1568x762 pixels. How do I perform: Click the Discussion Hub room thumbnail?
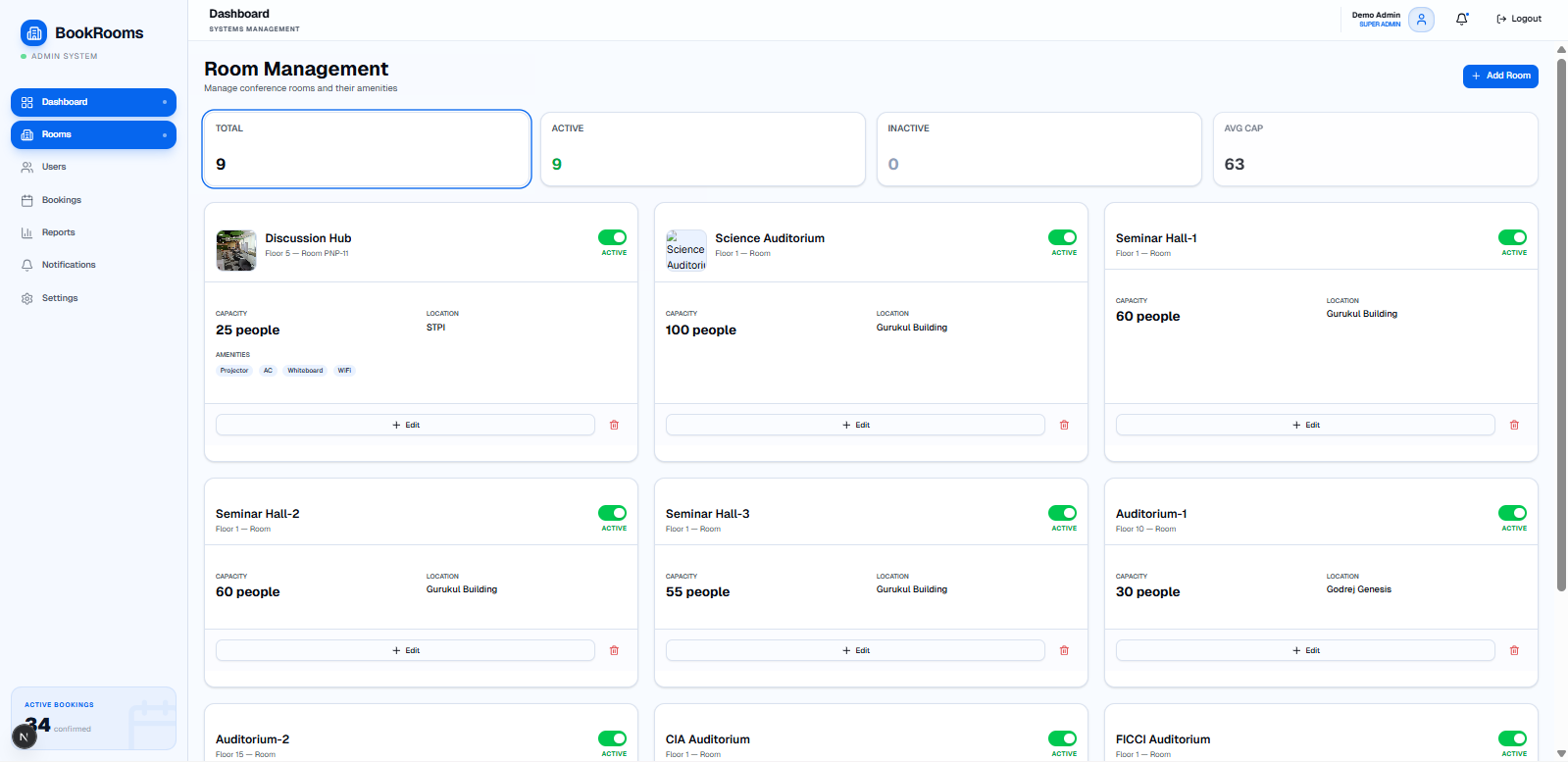coord(236,250)
